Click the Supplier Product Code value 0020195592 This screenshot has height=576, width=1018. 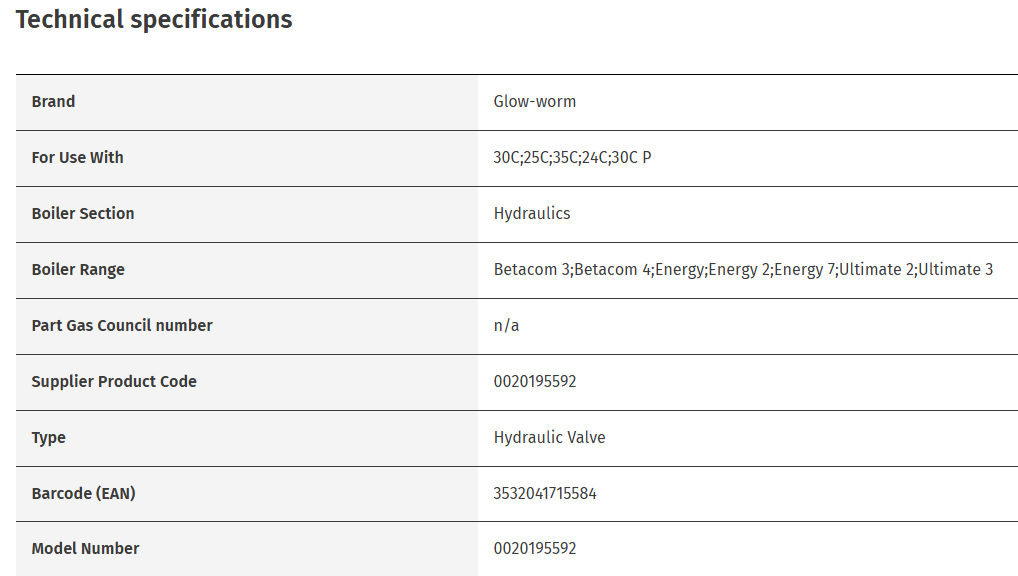pos(535,382)
